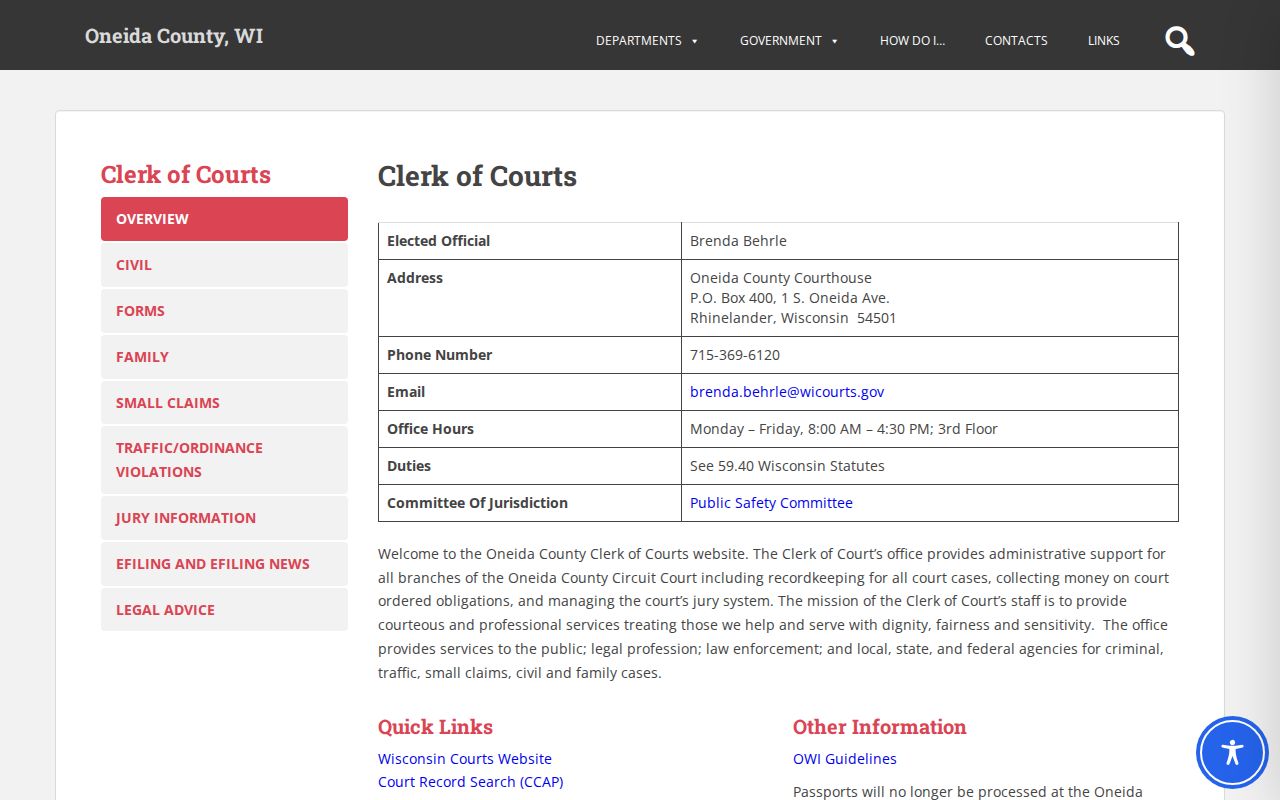This screenshot has width=1280, height=800.
Task: Open the Small Claims sidebar section
Action: [224, 403]
